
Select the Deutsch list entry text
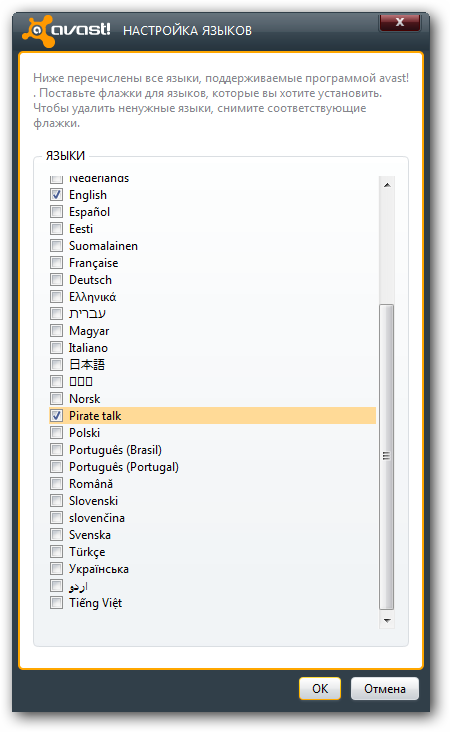point(90,280)
